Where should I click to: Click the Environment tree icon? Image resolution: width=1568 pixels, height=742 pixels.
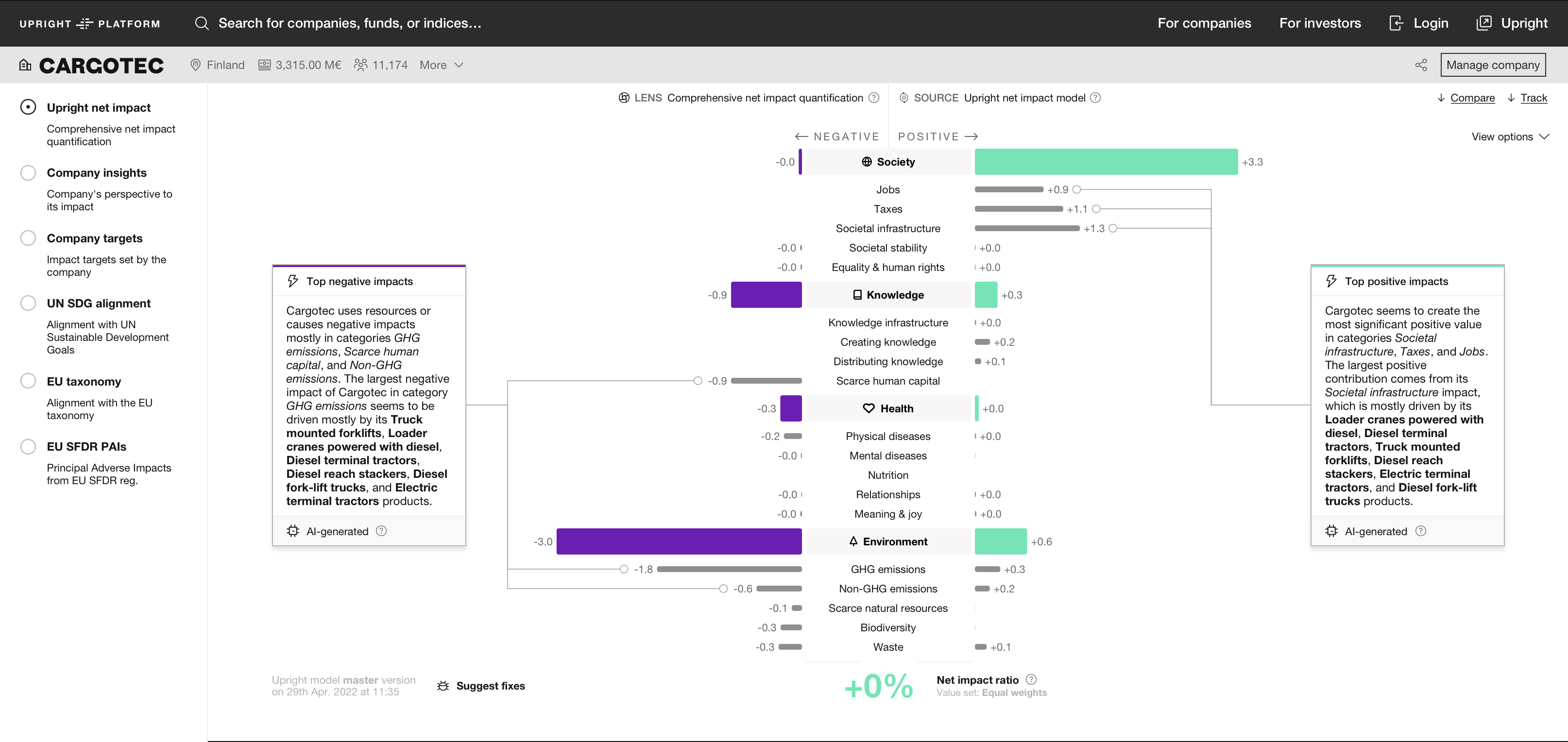point(853,542)
